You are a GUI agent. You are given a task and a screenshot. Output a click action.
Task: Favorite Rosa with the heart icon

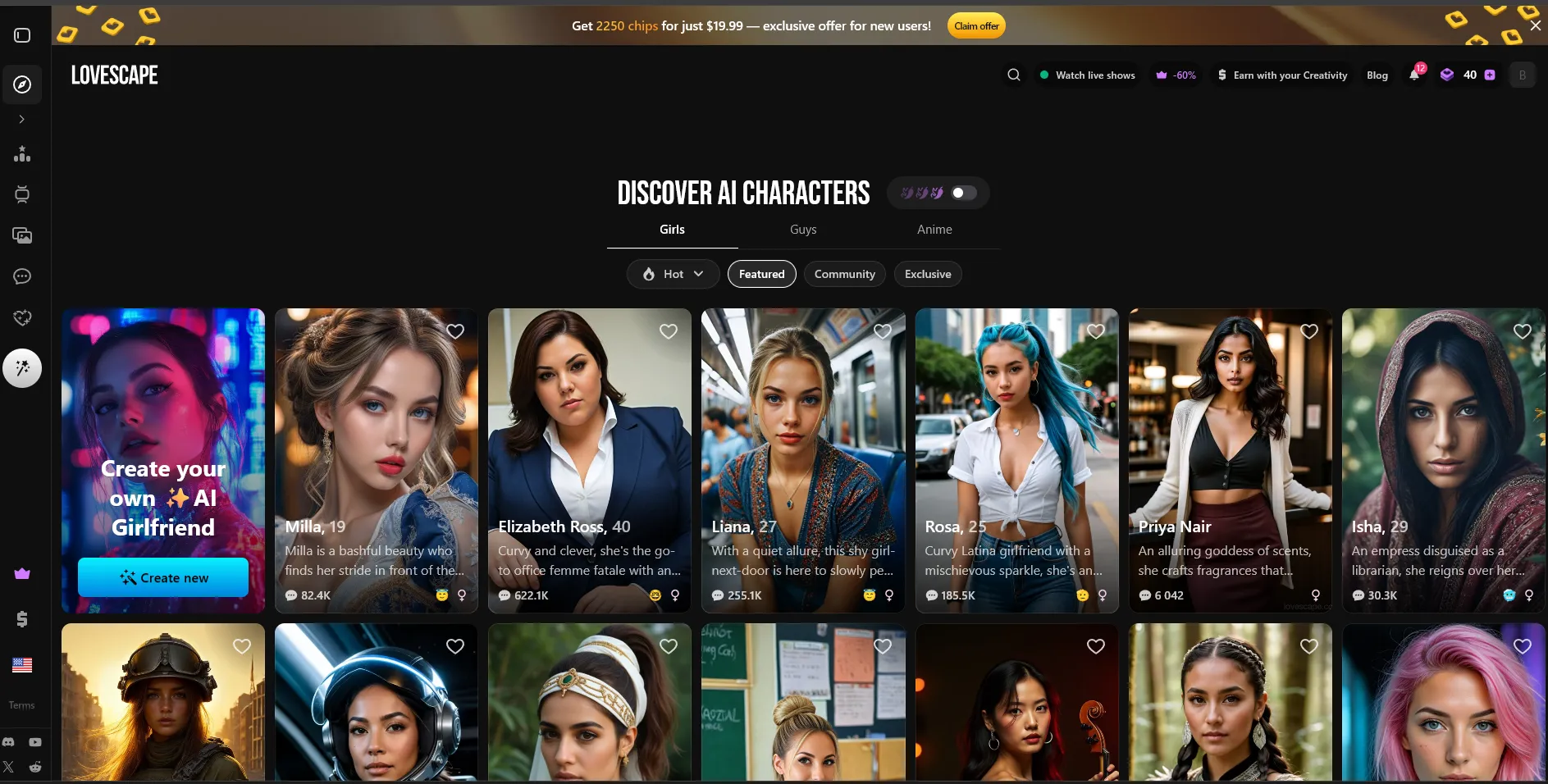point(1096,331)
